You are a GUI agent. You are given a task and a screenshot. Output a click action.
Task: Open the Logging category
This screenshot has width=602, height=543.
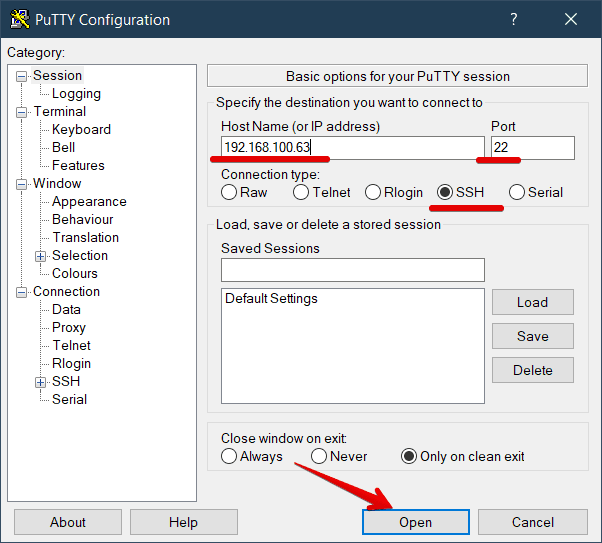point(76,94)
